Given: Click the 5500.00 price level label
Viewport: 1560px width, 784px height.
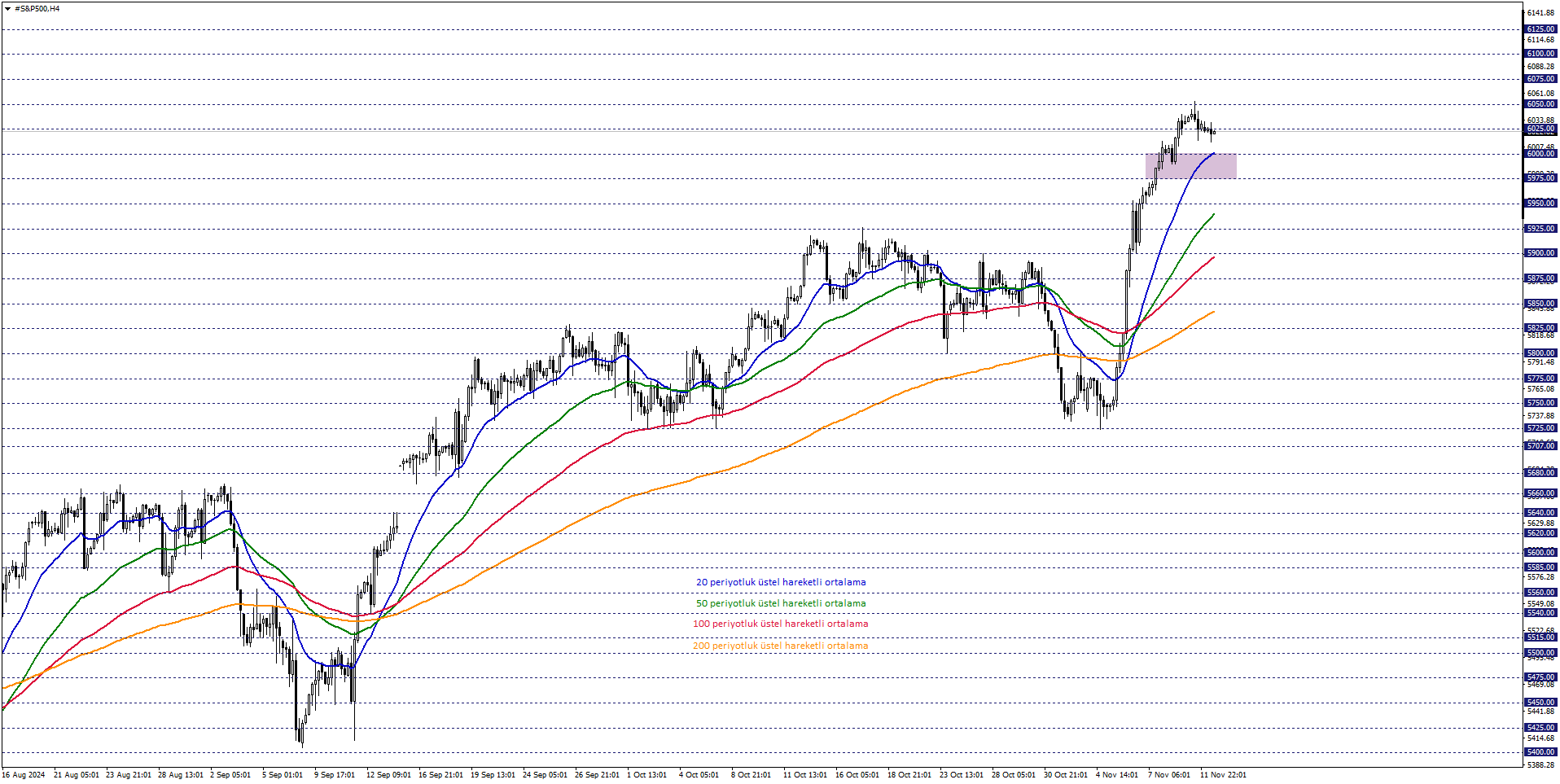Looking at the screenshot, I should click(x=1540, y=653).
